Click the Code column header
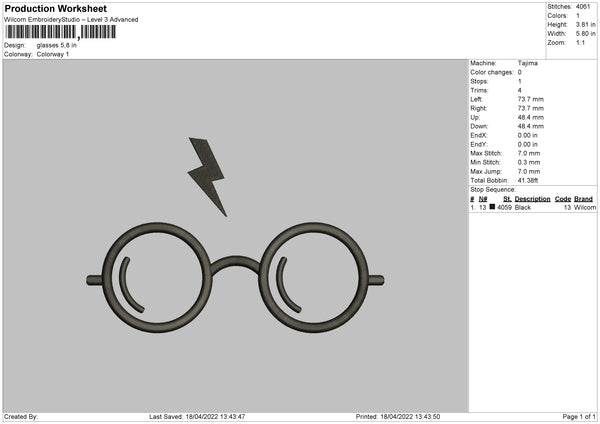 point(562,199)
